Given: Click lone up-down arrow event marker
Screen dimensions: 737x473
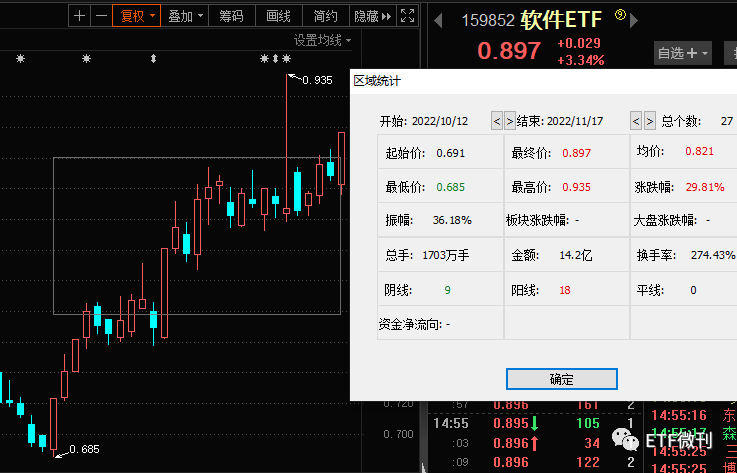Looking at the screenshot, I should 153,59.
